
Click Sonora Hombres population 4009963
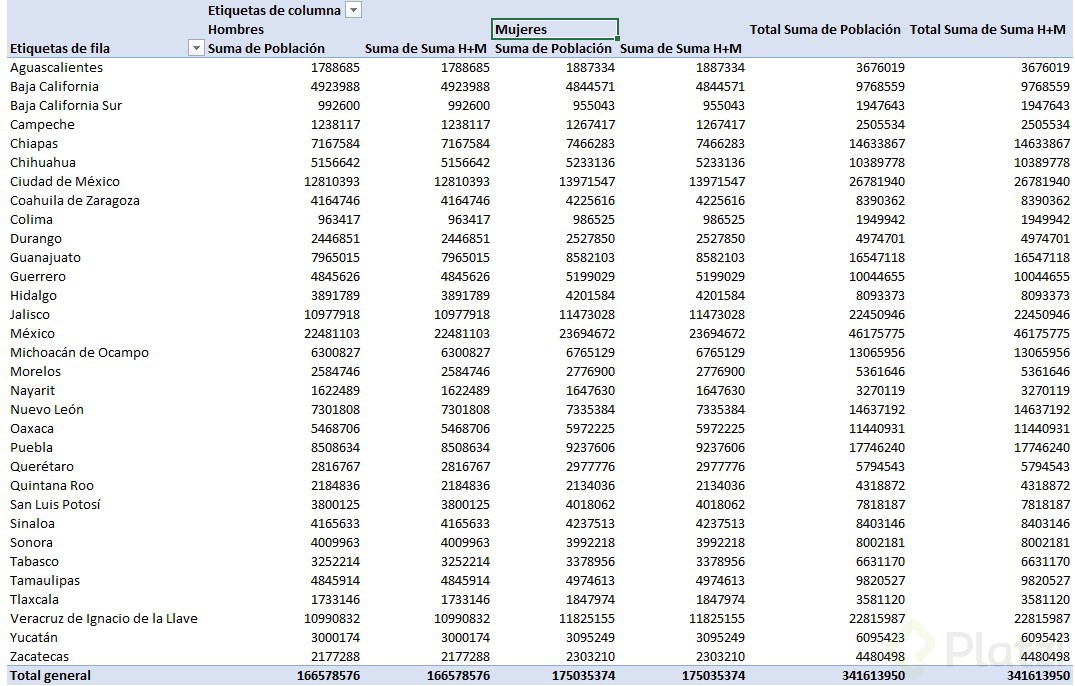tap(335, 543)
